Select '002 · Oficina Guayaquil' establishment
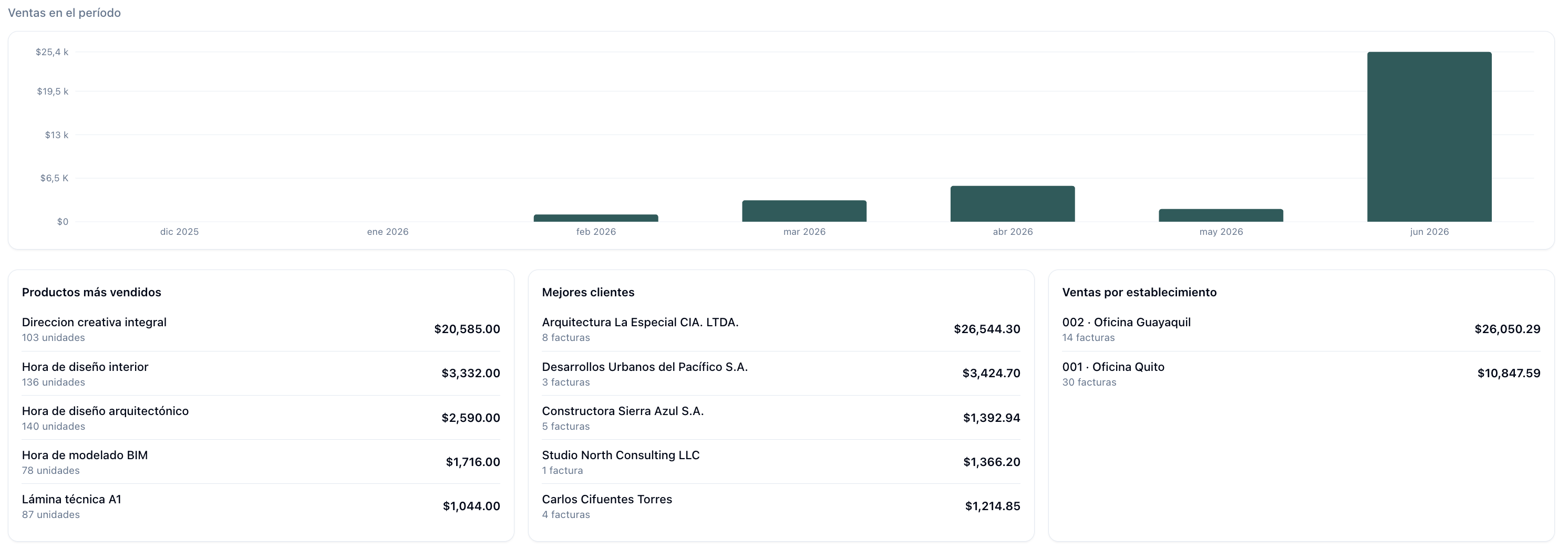Image resolution: width=1568 pixels, height=559 pixels. [x=1302, y=329]
